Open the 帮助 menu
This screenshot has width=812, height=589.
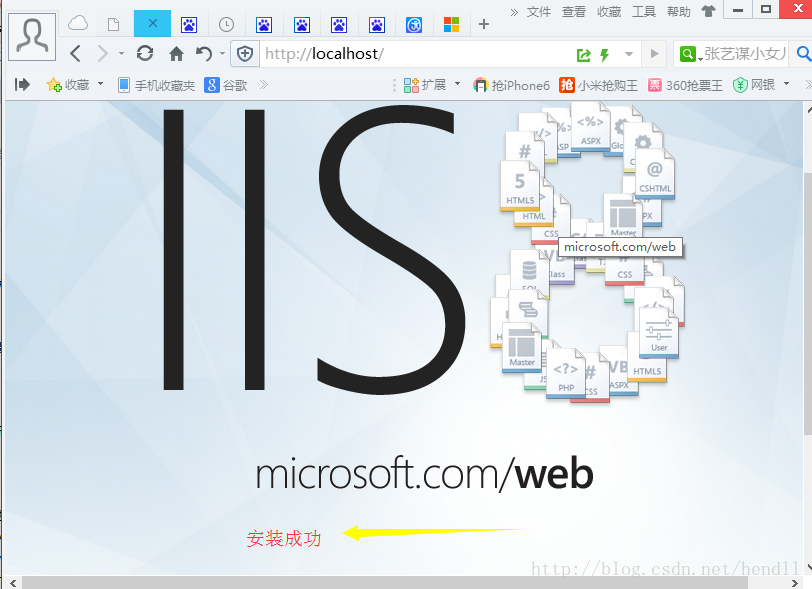679,11
